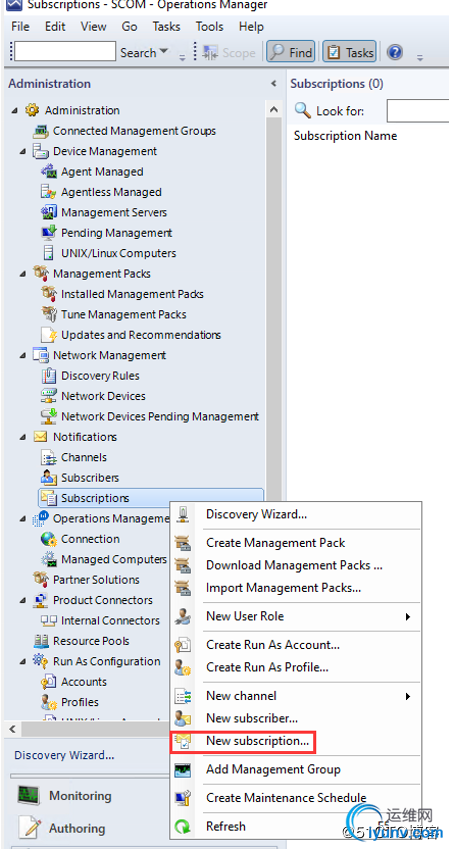This screenshot has height=849, width=449.
Task: Open the New channel submenu
Action: point(295,696)
